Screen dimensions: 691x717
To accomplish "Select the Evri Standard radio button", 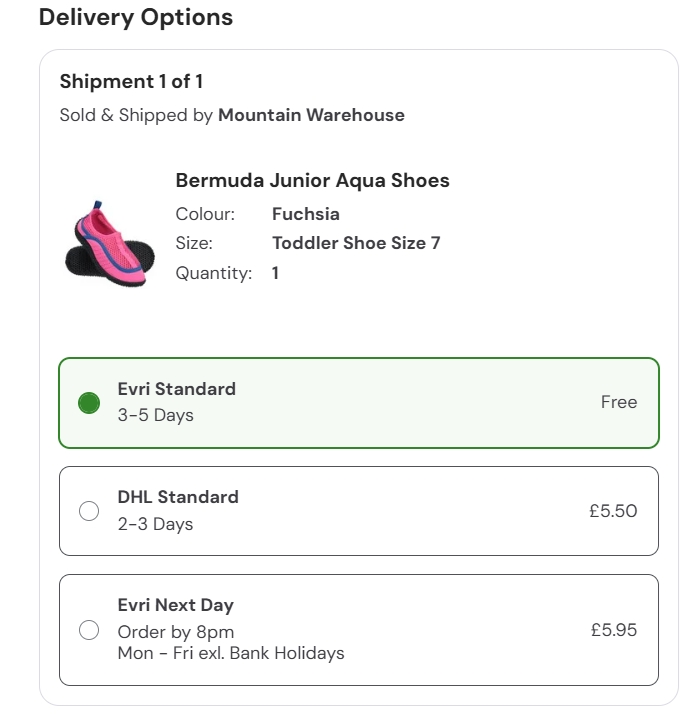I will (89, 403).
